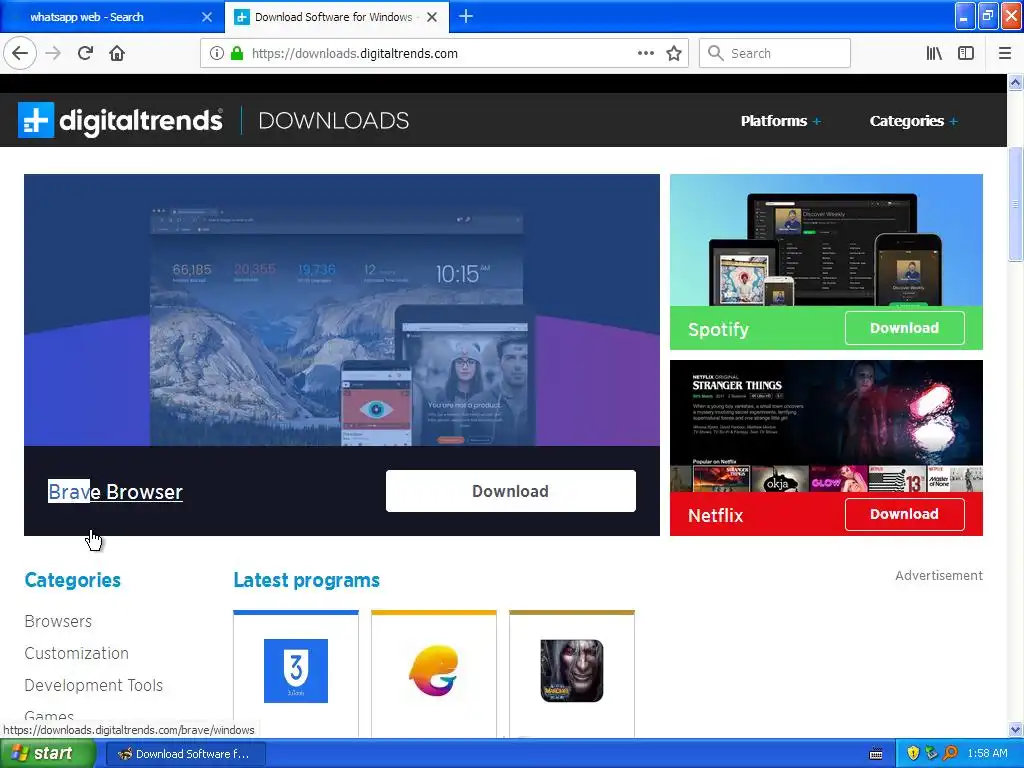This screenshot has width=1024, height=768.
Task: Open the Firefox hamburger menu
Action: click(x=1005, y=54)
